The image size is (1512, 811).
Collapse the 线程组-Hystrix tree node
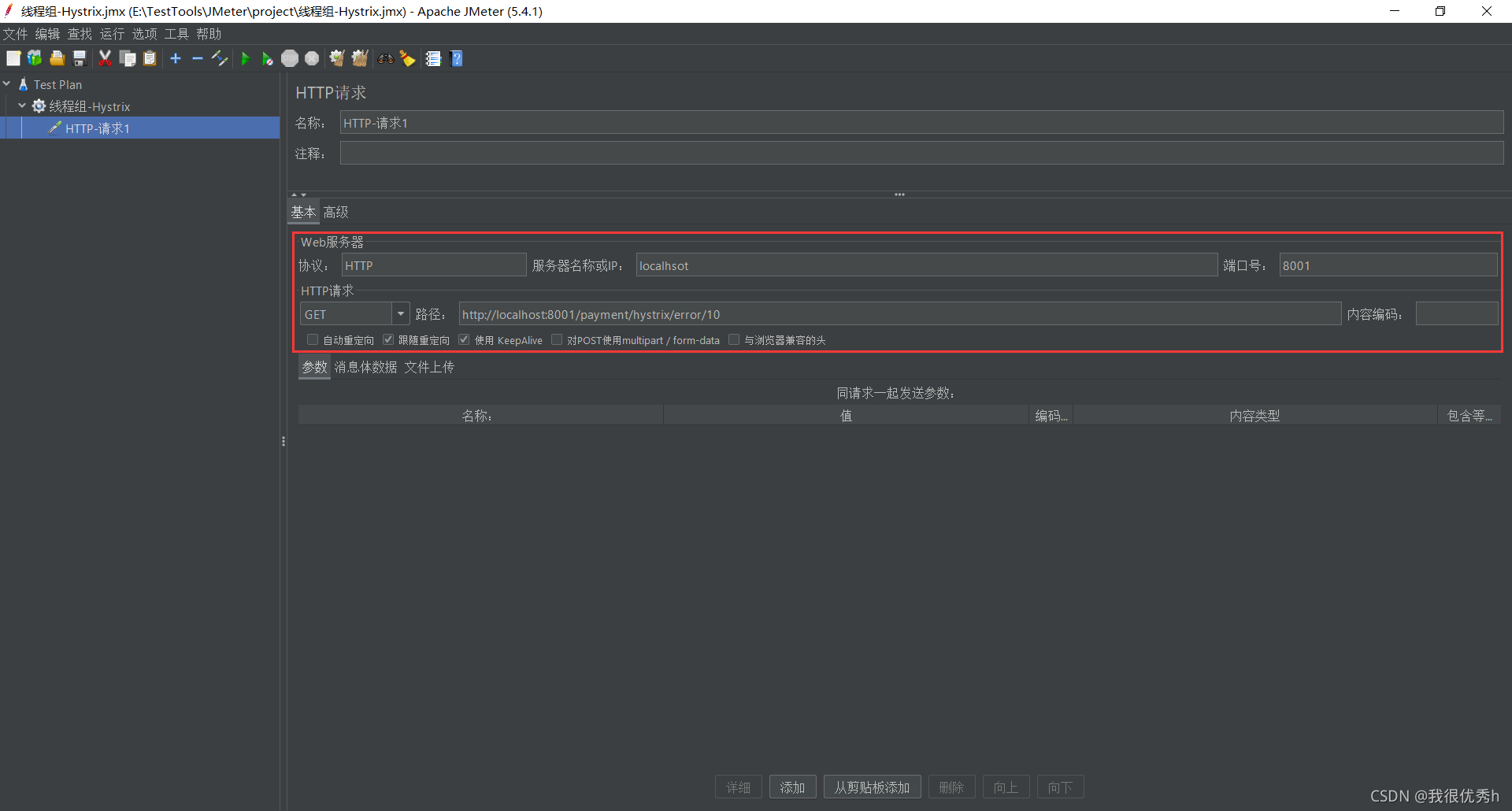(22, 106)
